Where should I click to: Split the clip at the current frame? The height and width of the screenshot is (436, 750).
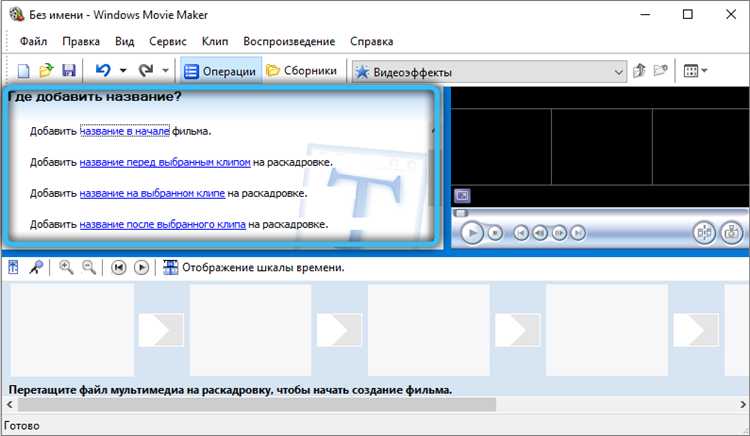click(x=704, y=233)
